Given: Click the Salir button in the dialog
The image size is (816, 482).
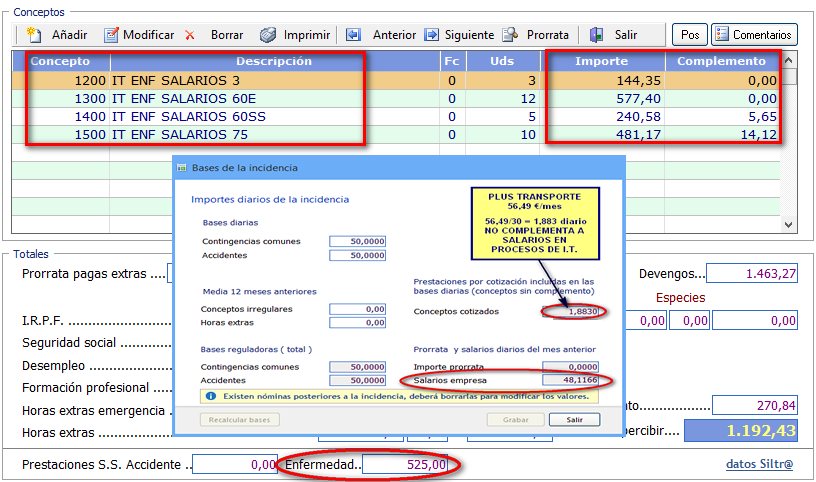Looking at the screenshot, I should [573, 419].
